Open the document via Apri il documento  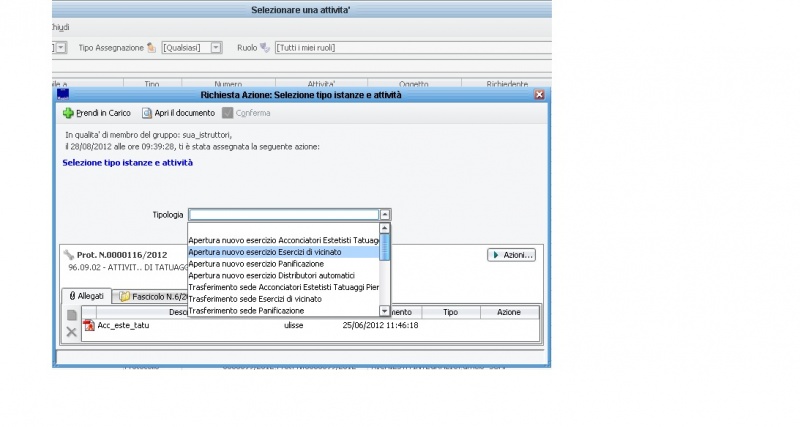click(x=179, y=113)
